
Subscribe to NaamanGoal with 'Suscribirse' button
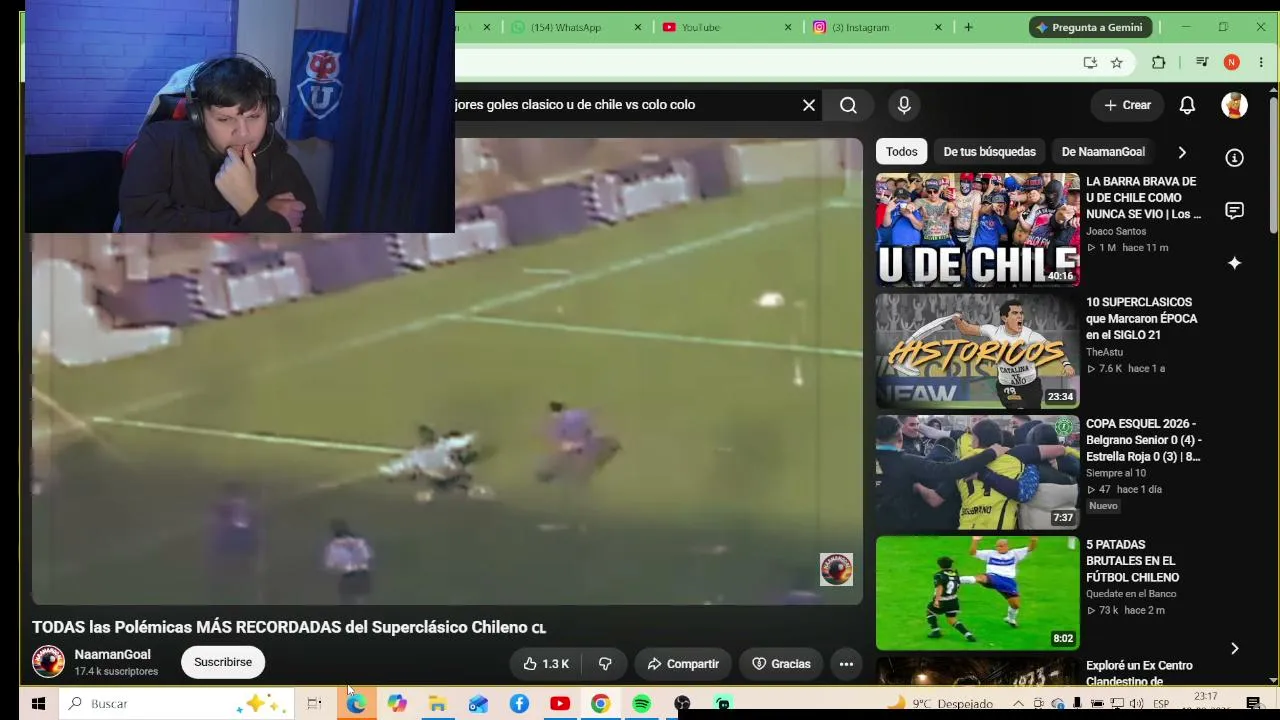point(223,662)
